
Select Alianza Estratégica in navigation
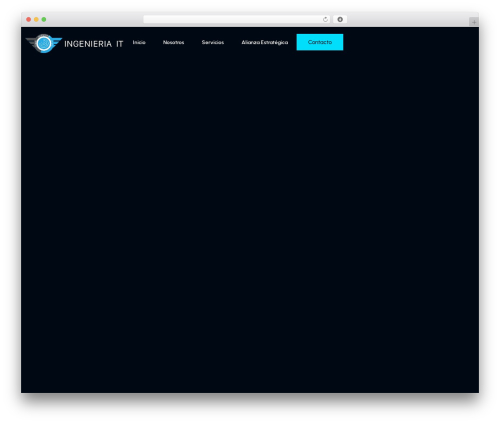click(265, 42)
